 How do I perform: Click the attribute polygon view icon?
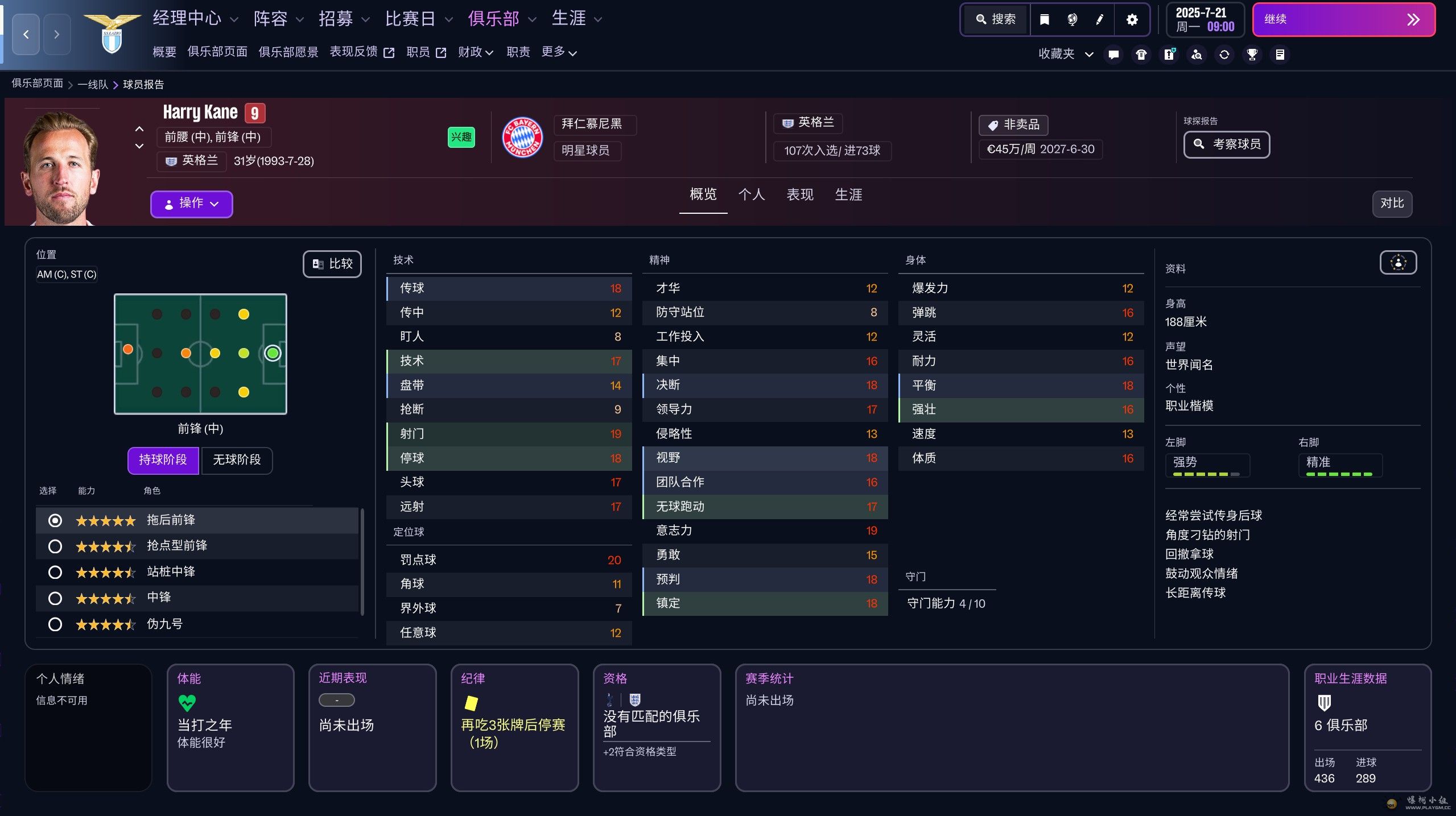pyautogui.click(x=1397, y=263)
